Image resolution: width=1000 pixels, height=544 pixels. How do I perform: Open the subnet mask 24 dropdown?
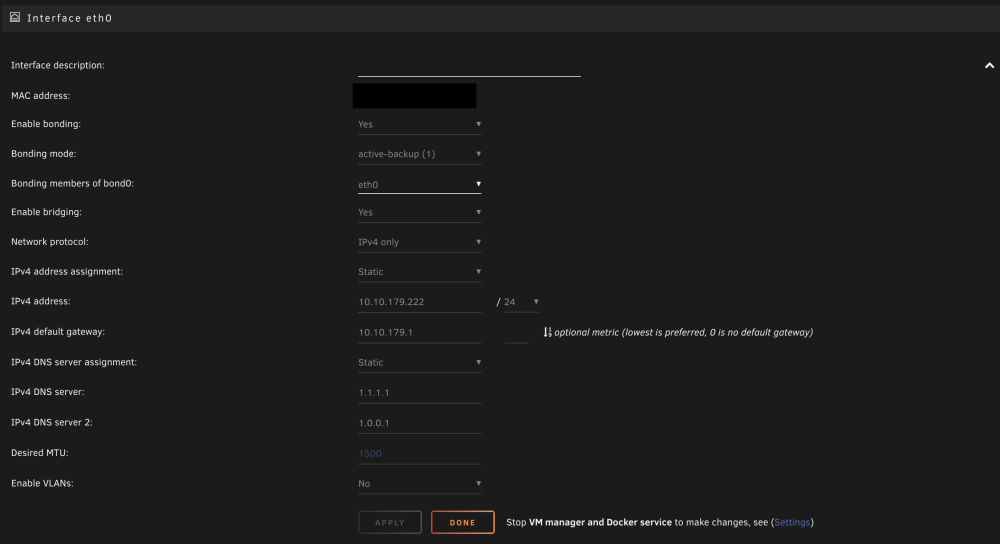[521, 302]
